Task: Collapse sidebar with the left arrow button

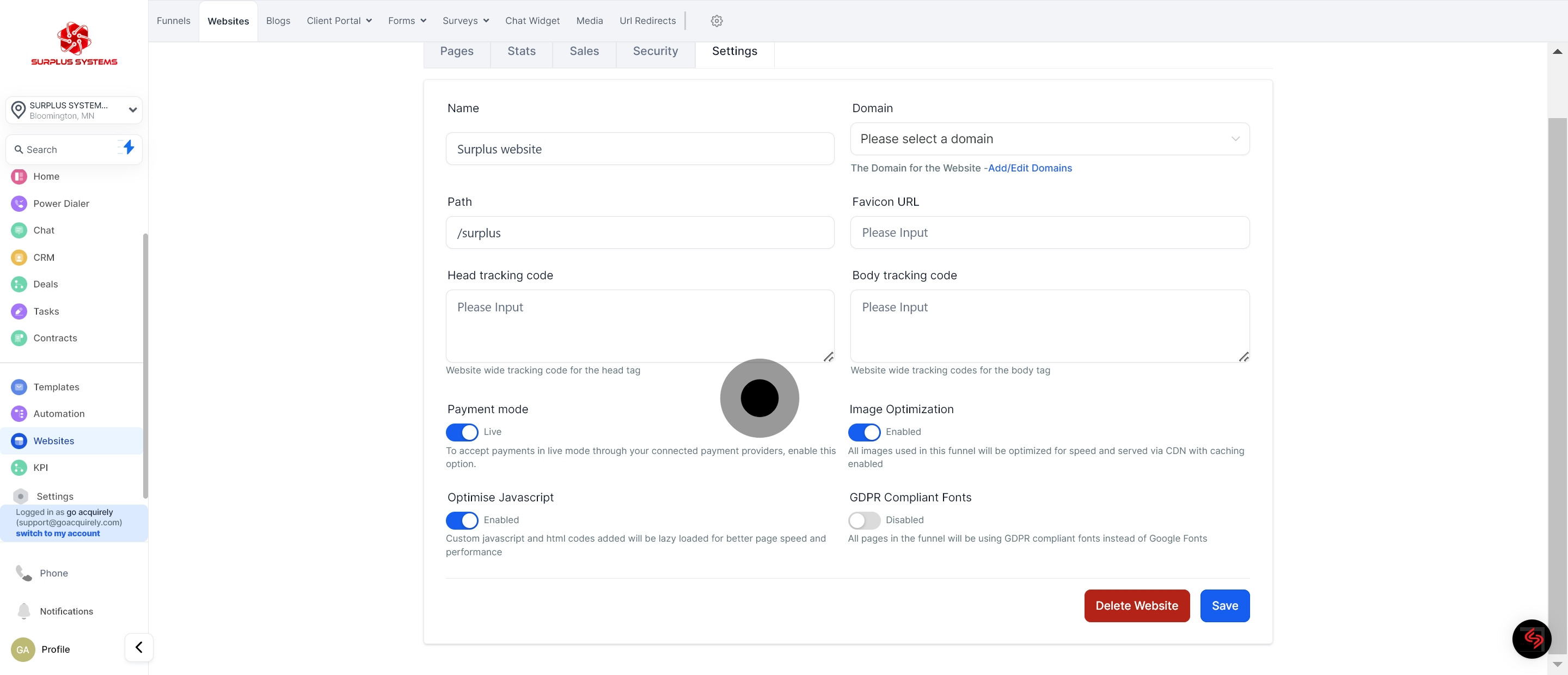Action: tap(139, 647)
